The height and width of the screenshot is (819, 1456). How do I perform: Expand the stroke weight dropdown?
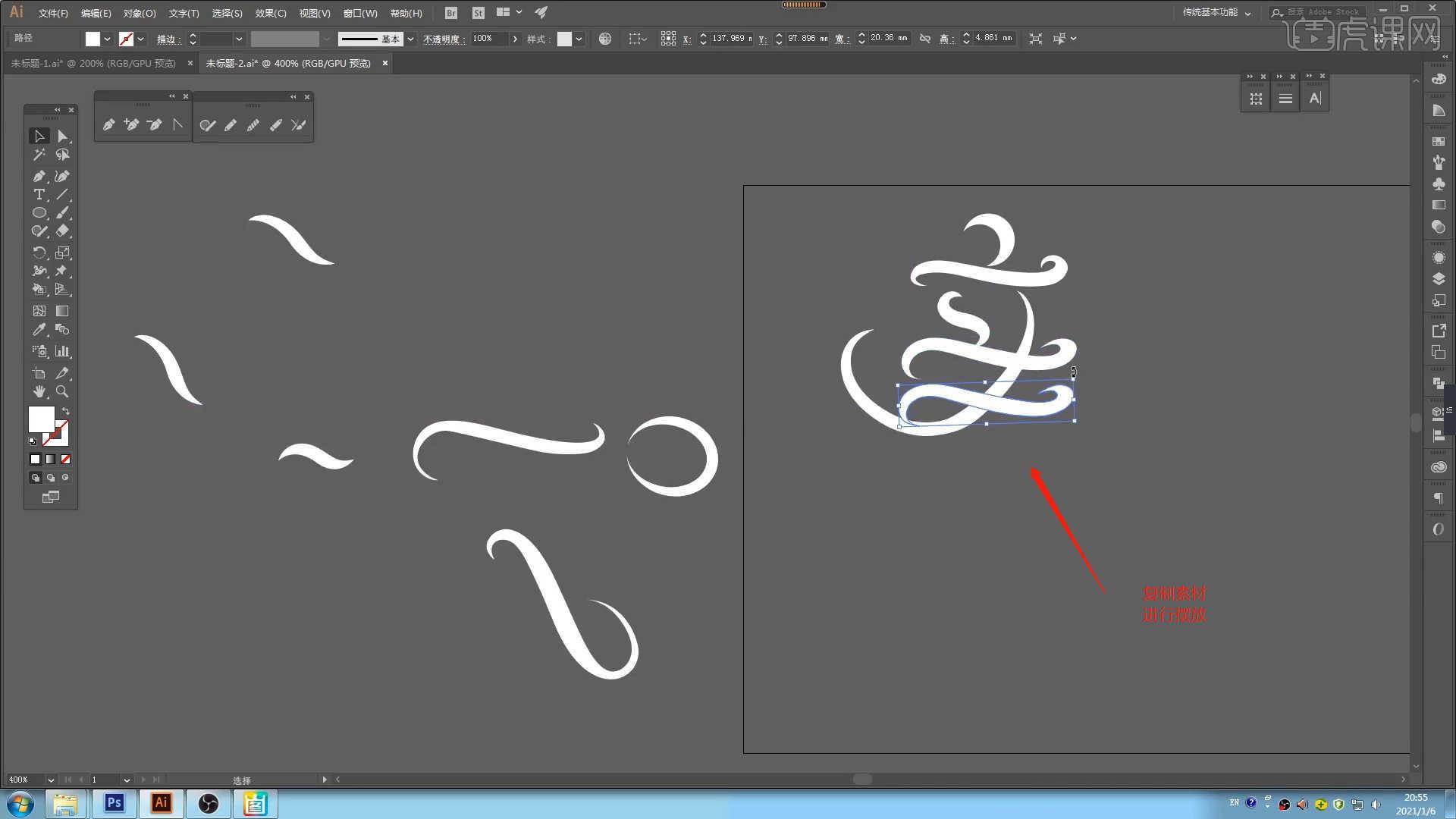239,39
